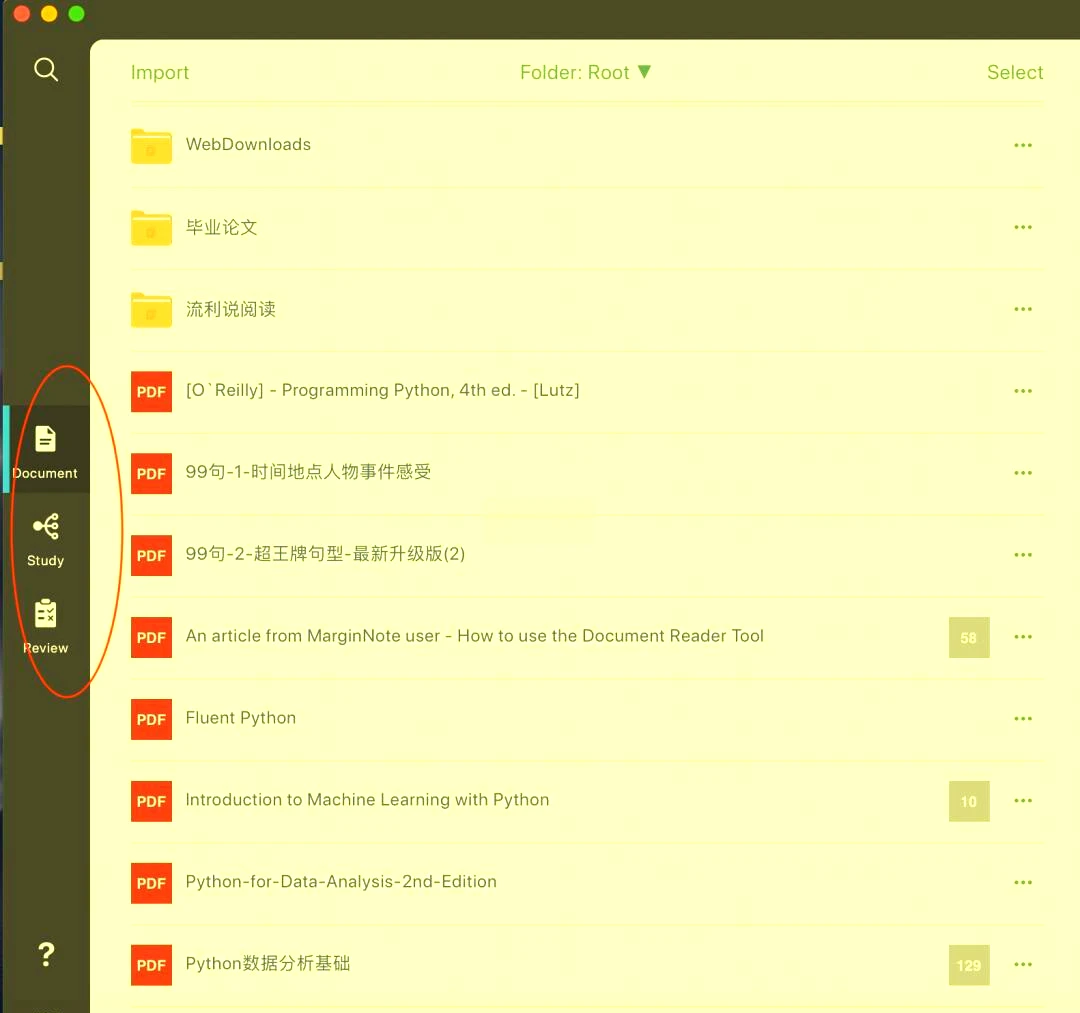Open more options for Fluent Python
1080x1013 pixels.
[1022, 719]
